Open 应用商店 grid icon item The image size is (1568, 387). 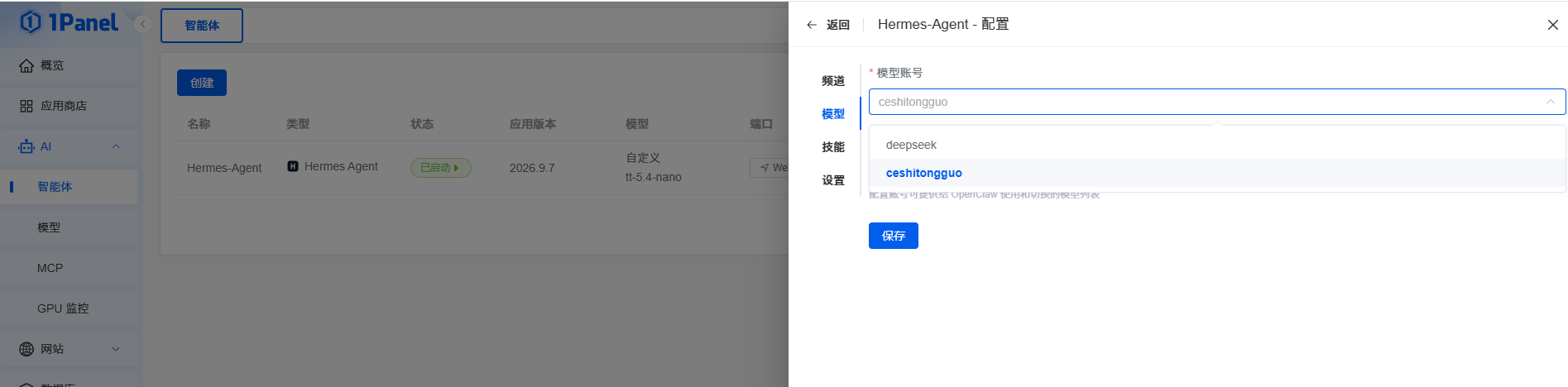pyautogui.click(x=26, y=106)
